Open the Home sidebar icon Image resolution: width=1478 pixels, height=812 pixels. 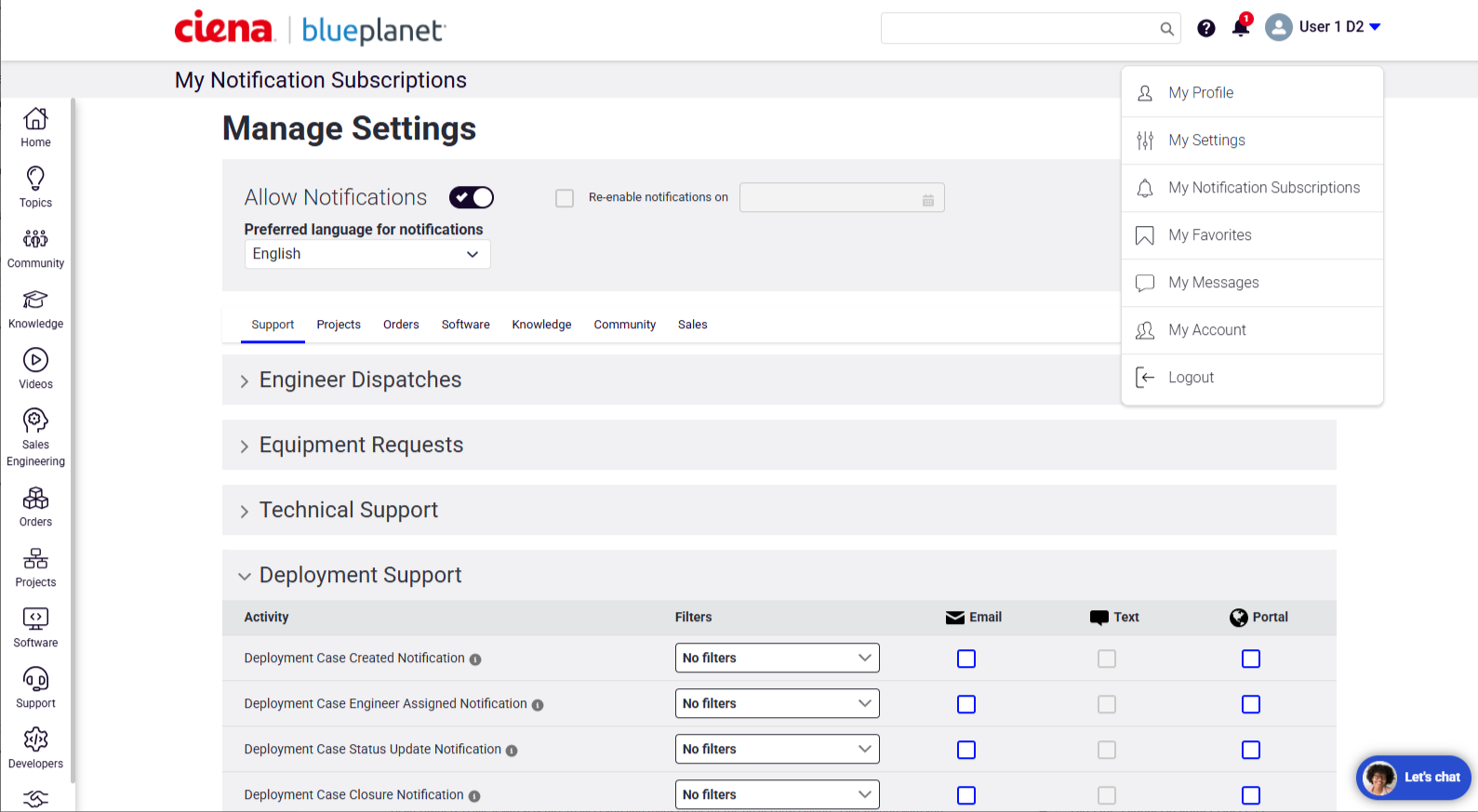click(x=35, y=119)
